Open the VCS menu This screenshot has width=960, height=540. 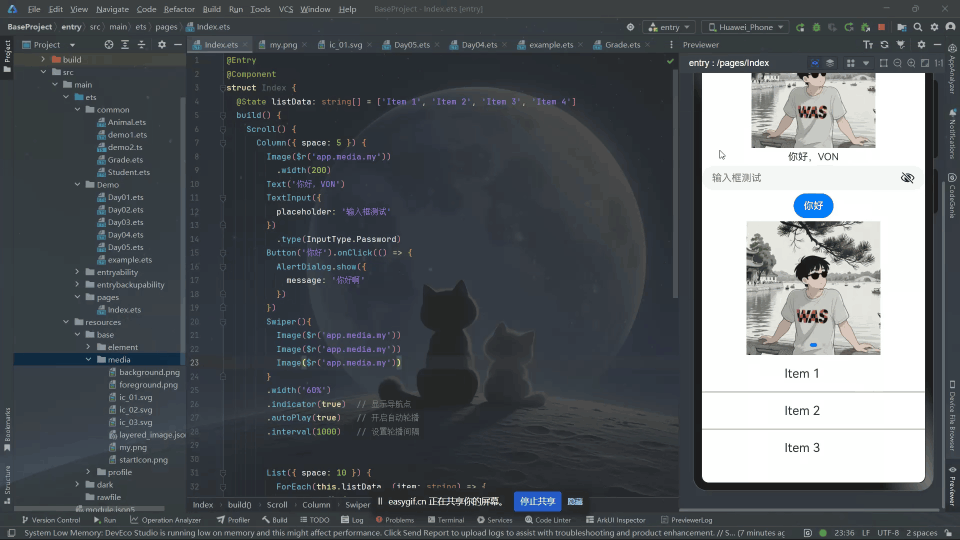point(285,9)
